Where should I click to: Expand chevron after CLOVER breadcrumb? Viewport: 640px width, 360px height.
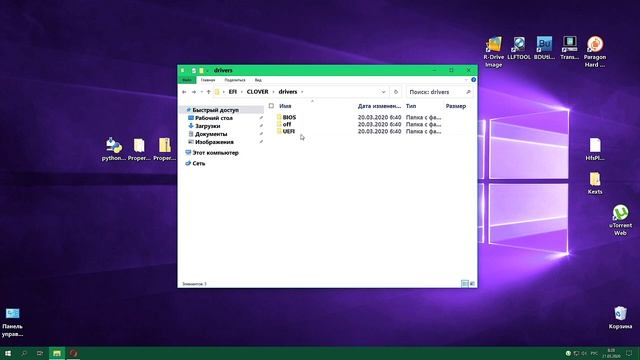[x=273, y=92]
